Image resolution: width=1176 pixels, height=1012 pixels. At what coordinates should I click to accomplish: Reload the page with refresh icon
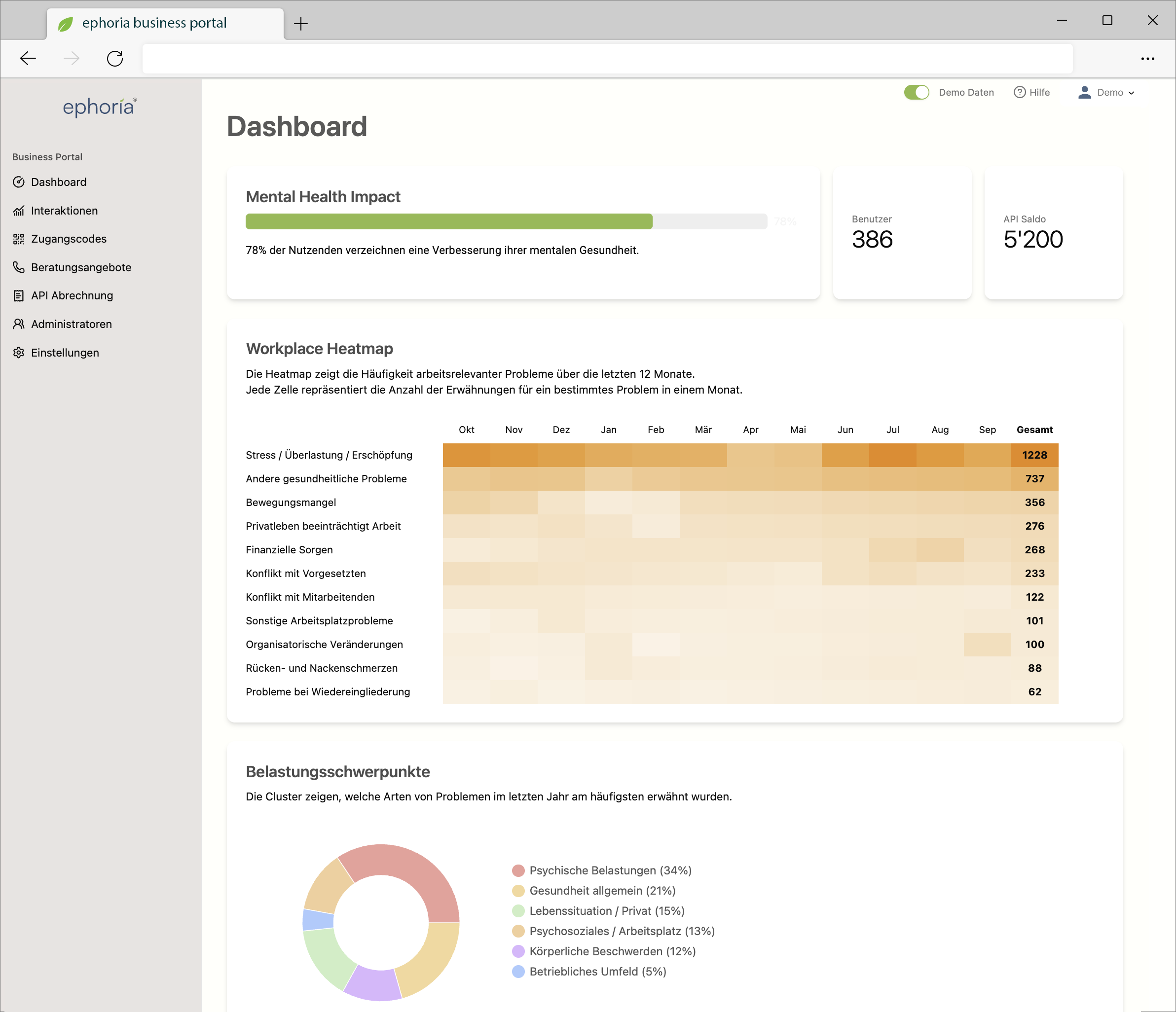click(x=115, y=59)
